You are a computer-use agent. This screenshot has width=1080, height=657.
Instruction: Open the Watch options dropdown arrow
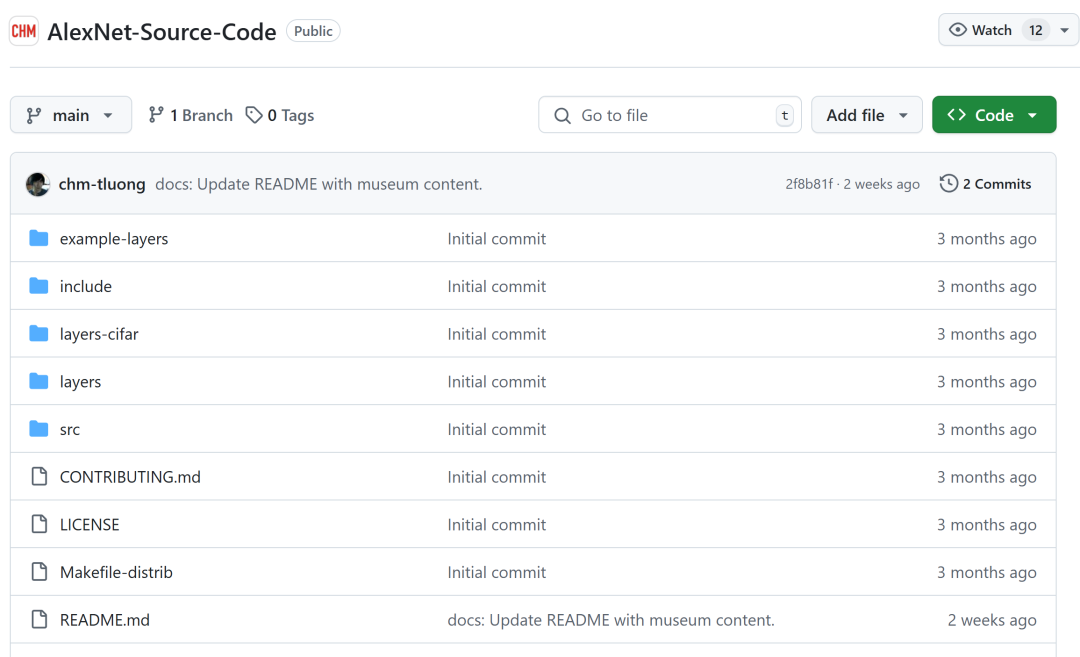pos(1064,30)
